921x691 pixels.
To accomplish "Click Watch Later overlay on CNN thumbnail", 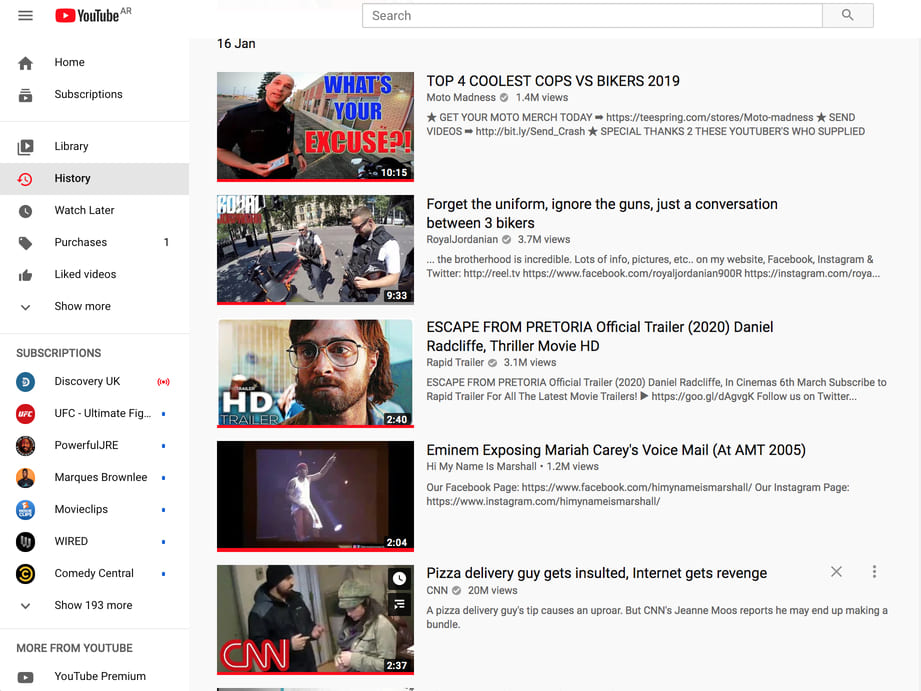I will click(399, 578).
